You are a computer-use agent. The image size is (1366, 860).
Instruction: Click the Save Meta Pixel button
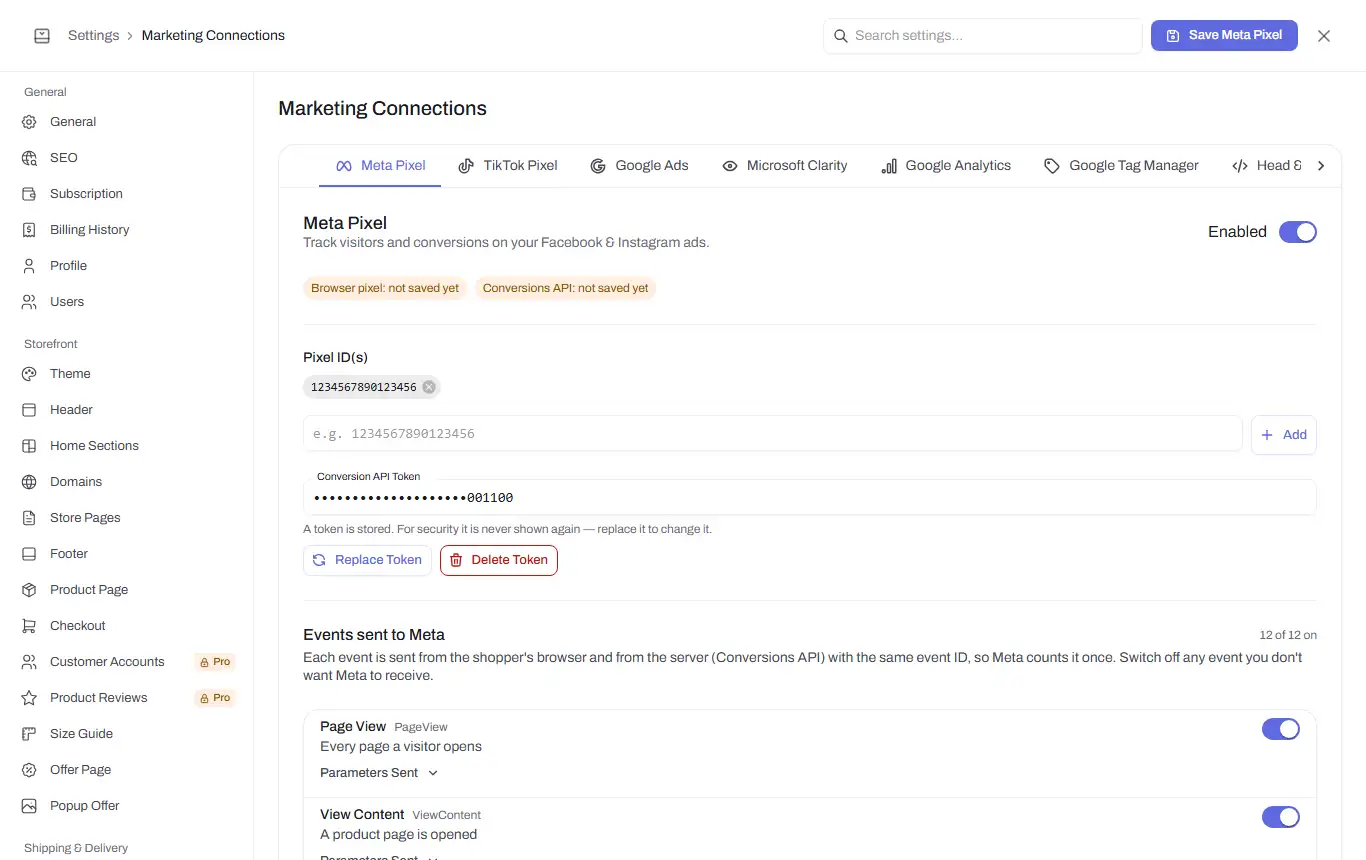[x=1224, y=35]
